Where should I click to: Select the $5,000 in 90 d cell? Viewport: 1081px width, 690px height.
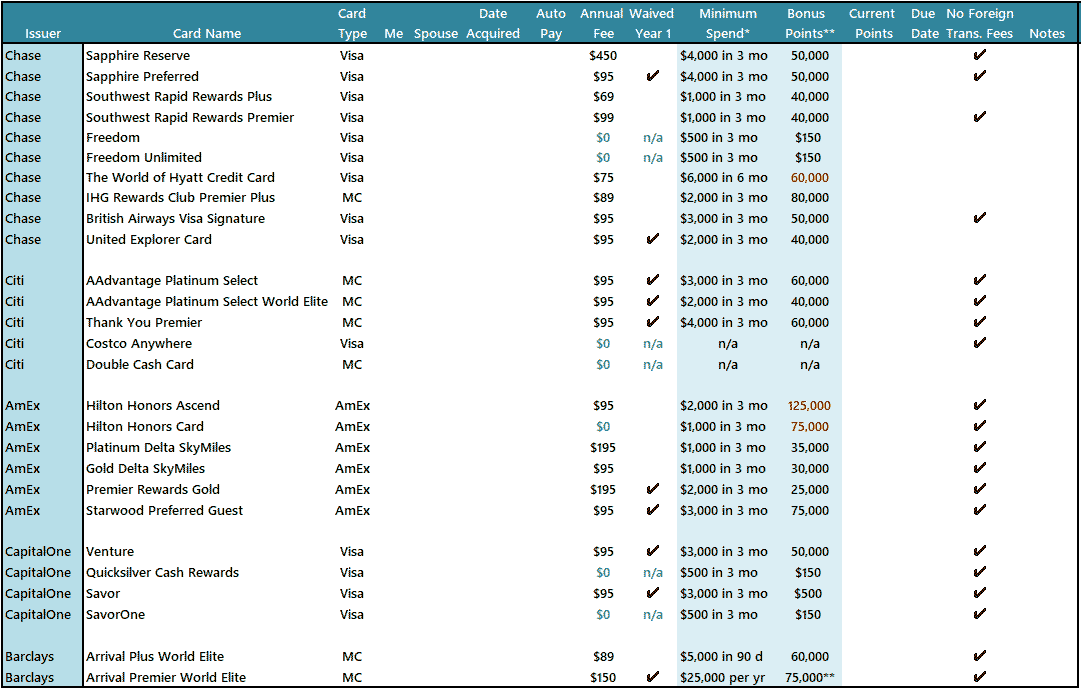(x=721, y=656)
